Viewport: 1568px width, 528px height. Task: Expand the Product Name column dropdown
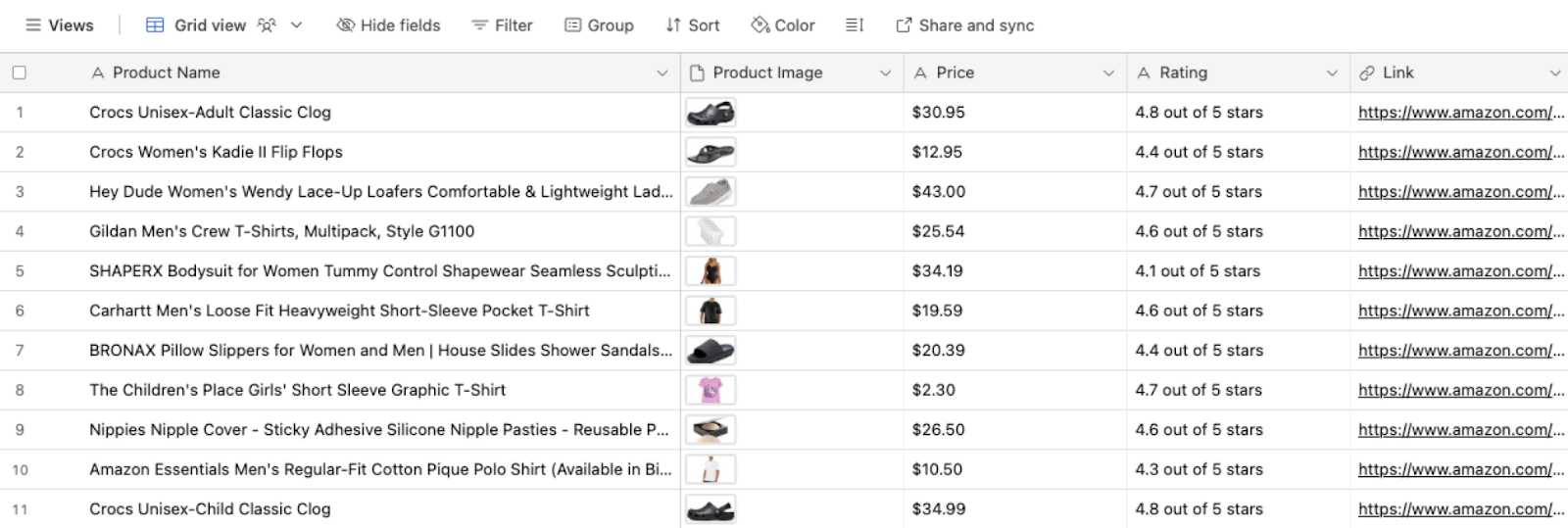(662, 73)
